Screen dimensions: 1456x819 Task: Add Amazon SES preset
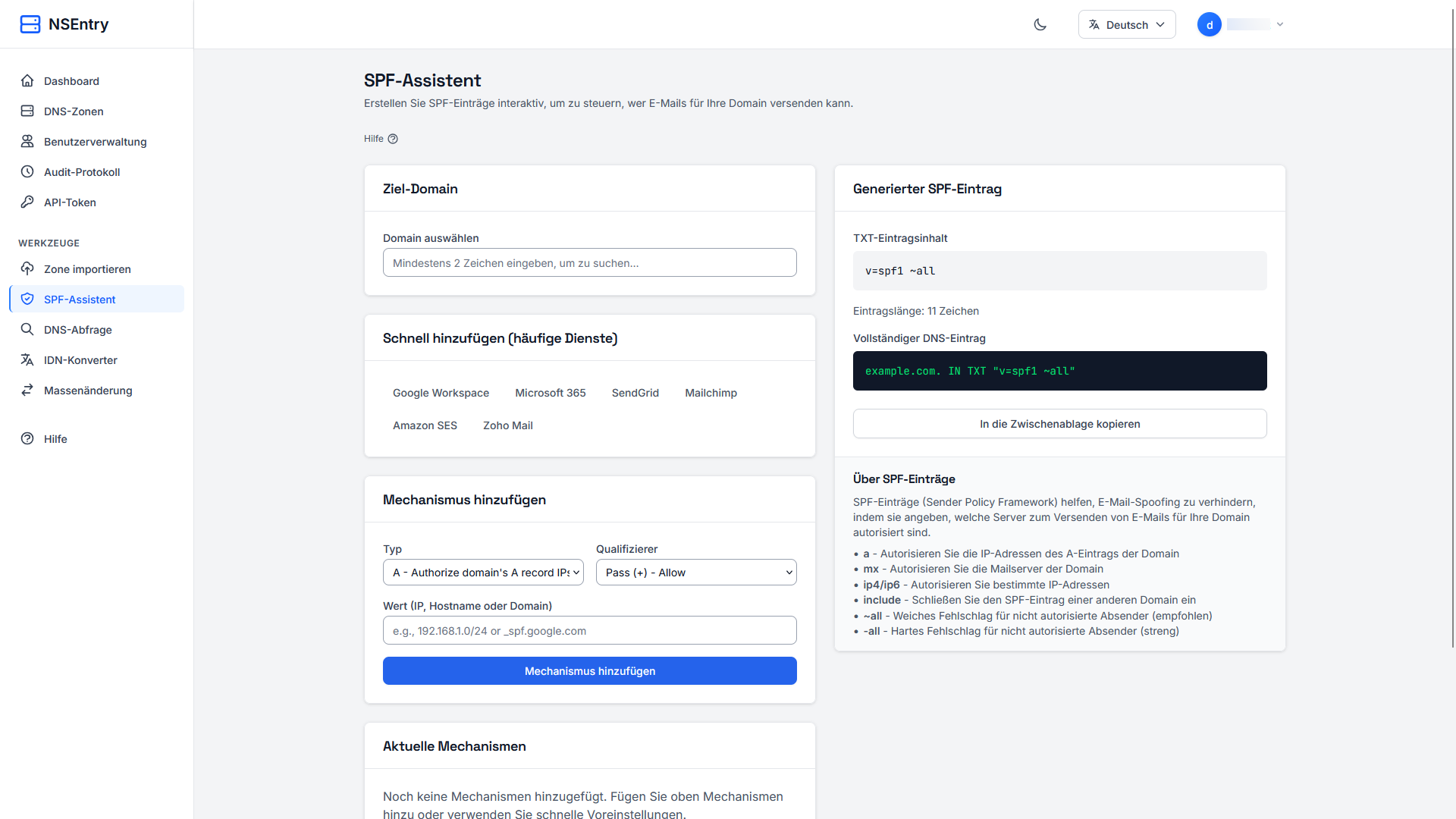[425, 425]
